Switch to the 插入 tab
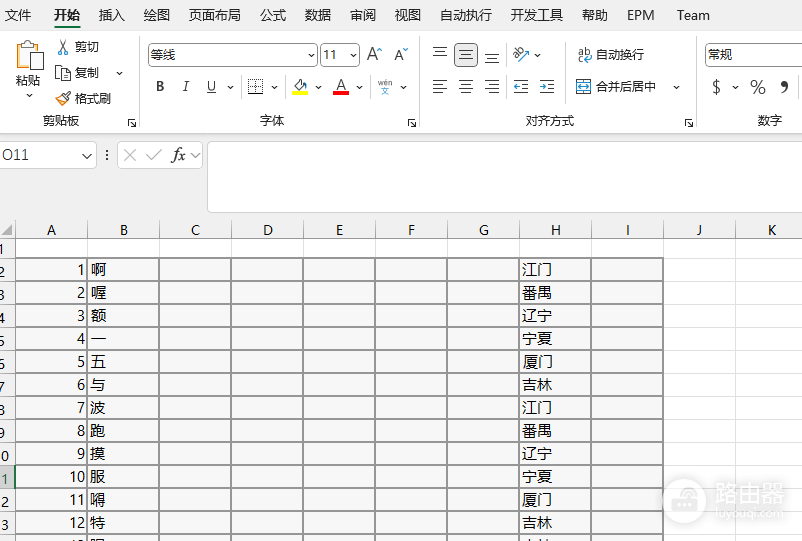The image size is (802, 541). pos(112,15)
